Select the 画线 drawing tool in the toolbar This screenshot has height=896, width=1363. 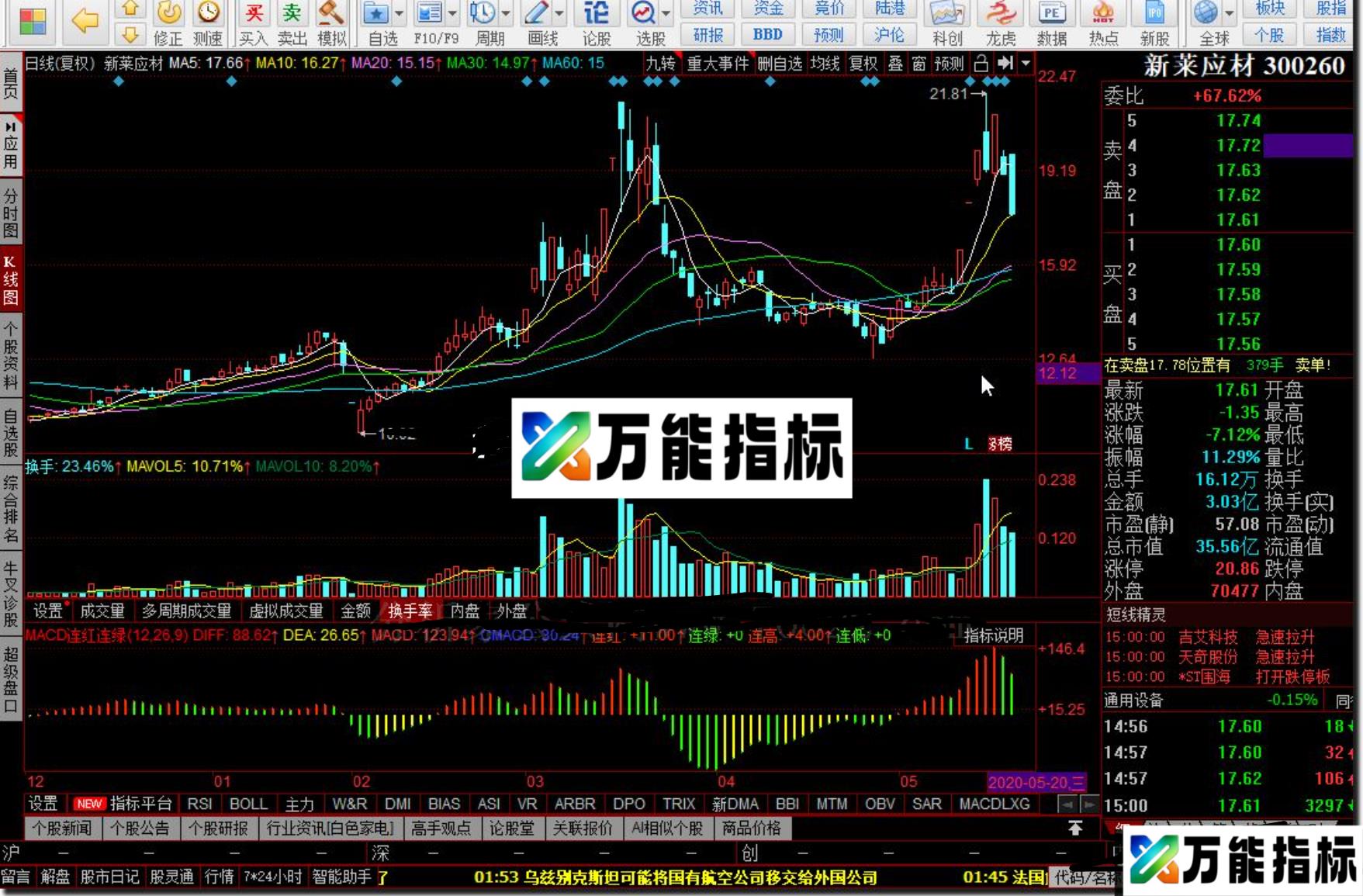point(537,14)
